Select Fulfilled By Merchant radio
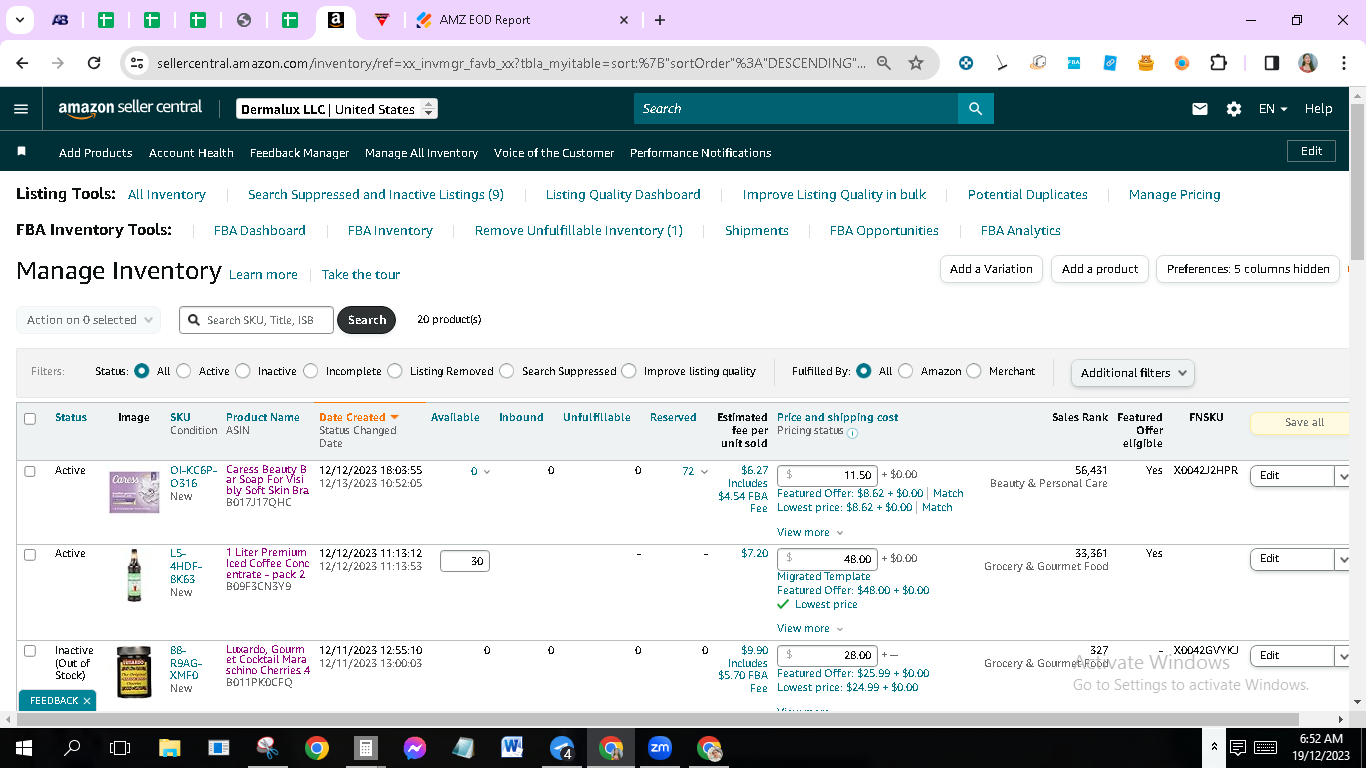Screen dimensions: 1366x768 click(974, 371)
